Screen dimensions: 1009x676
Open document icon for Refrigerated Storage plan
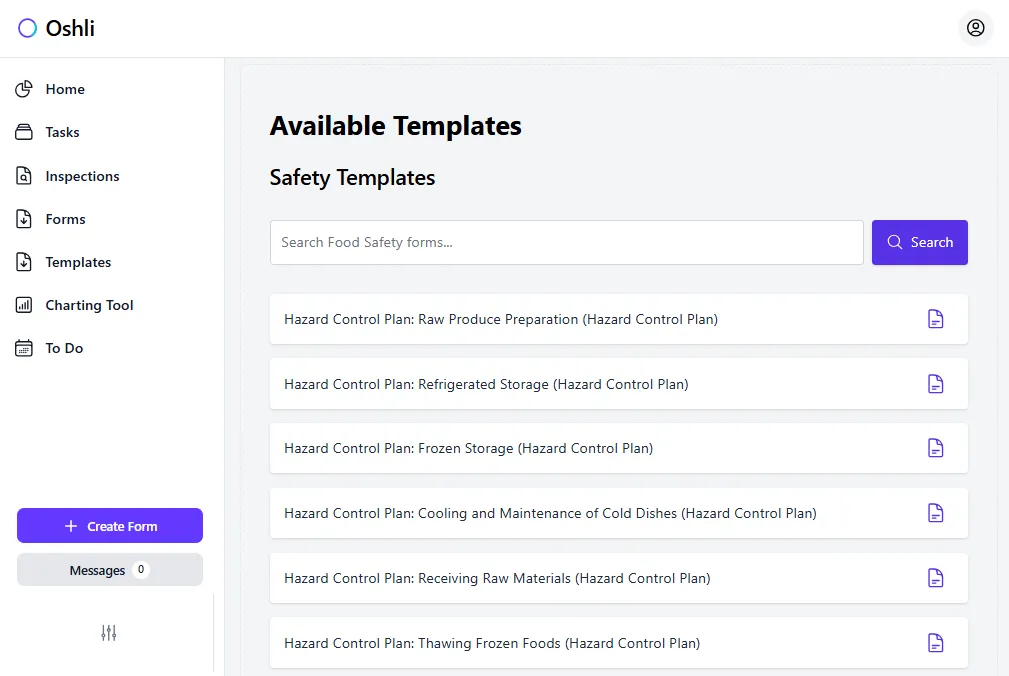tap(935, 384)
